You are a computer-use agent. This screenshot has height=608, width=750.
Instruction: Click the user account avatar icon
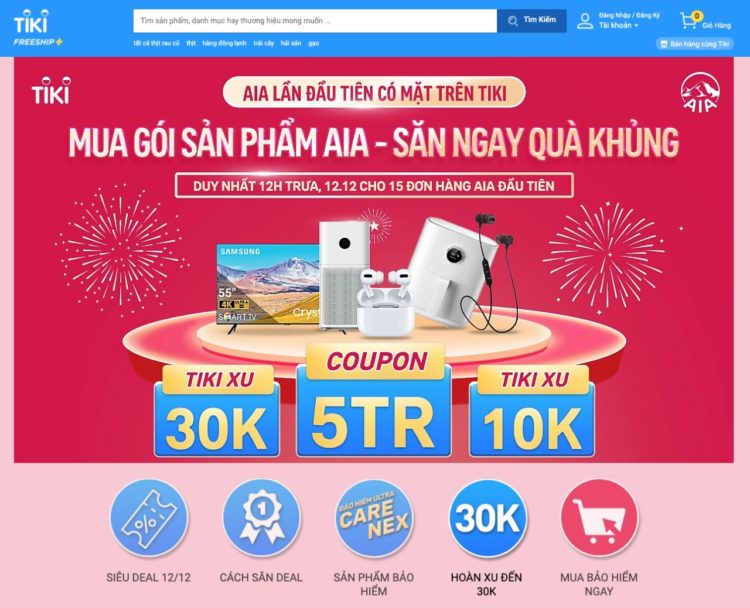tap(585, 21)
